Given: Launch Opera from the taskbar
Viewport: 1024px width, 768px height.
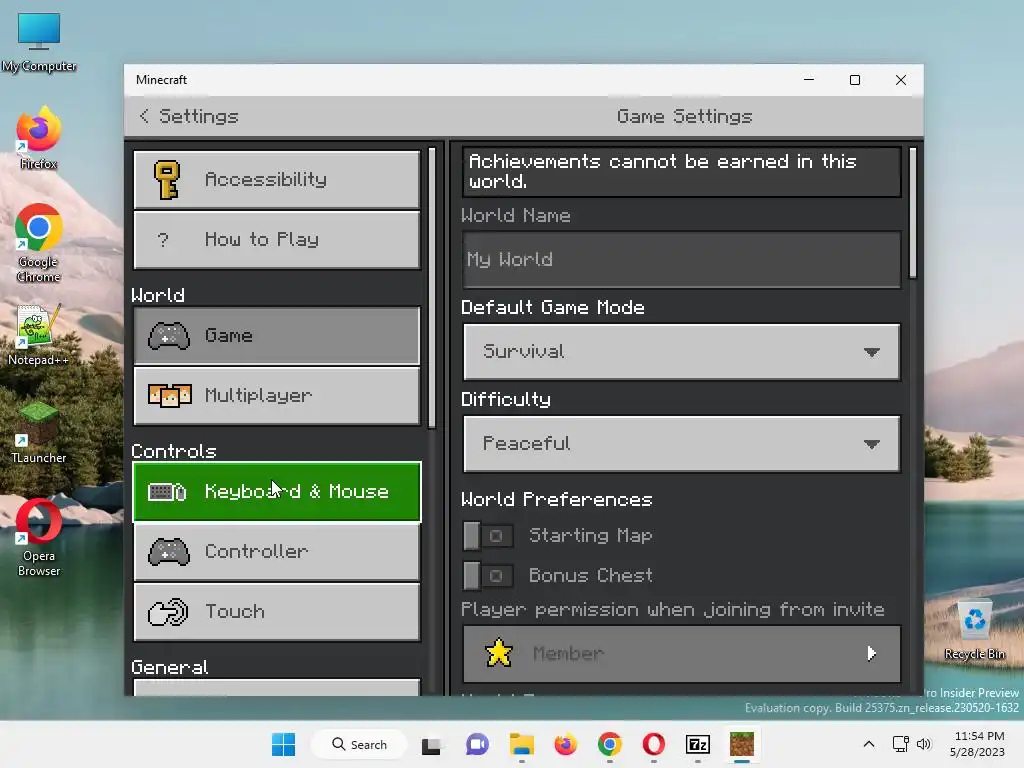Looking at the screenshot, I should tap(654, 744).
